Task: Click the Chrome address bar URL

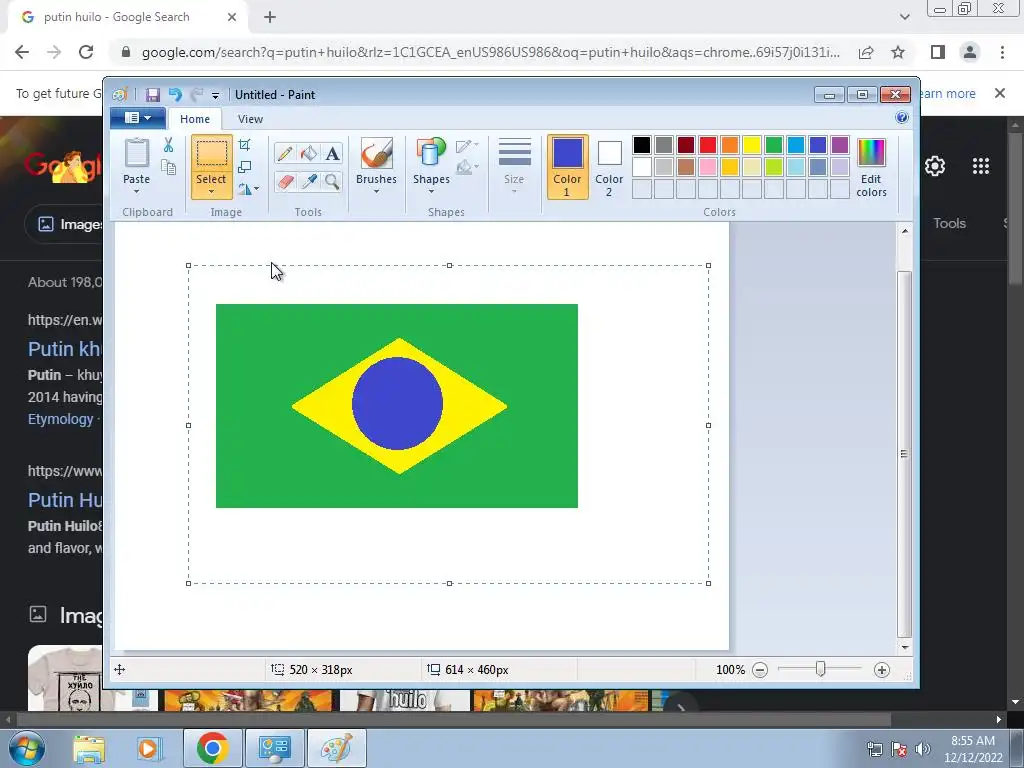Action: [490, 52]
